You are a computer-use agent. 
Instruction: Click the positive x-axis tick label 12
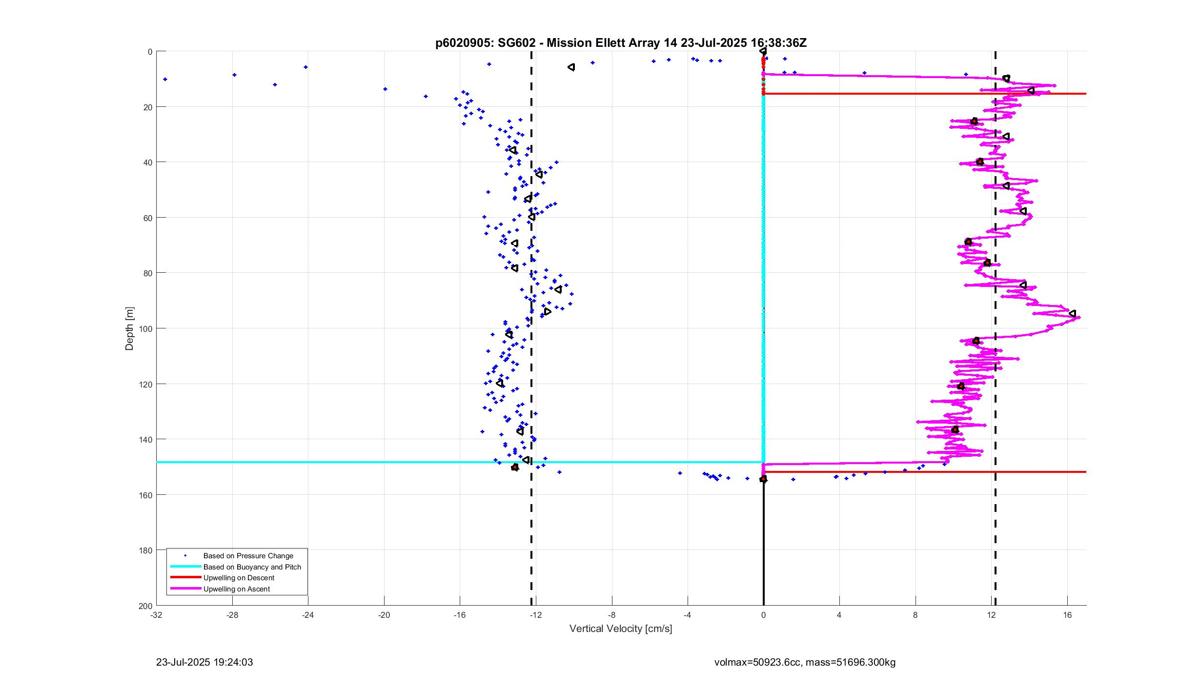pyautogui.click(x=992, y=615)
